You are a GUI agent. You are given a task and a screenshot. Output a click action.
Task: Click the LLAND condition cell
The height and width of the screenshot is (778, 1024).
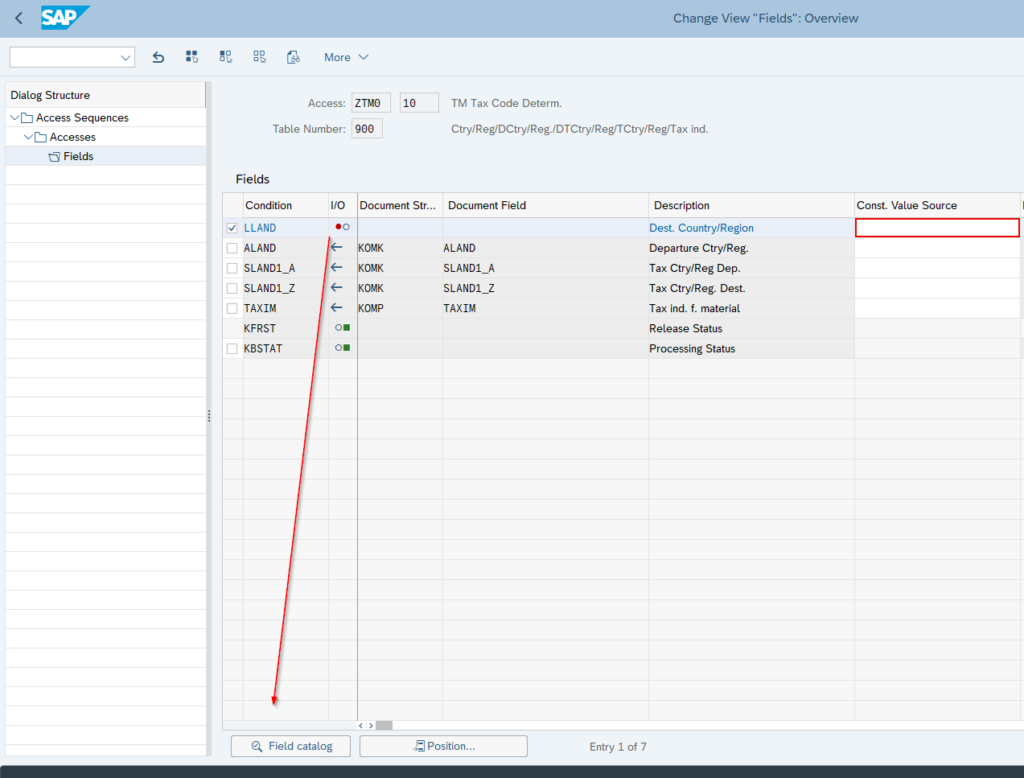pos(285,228)
